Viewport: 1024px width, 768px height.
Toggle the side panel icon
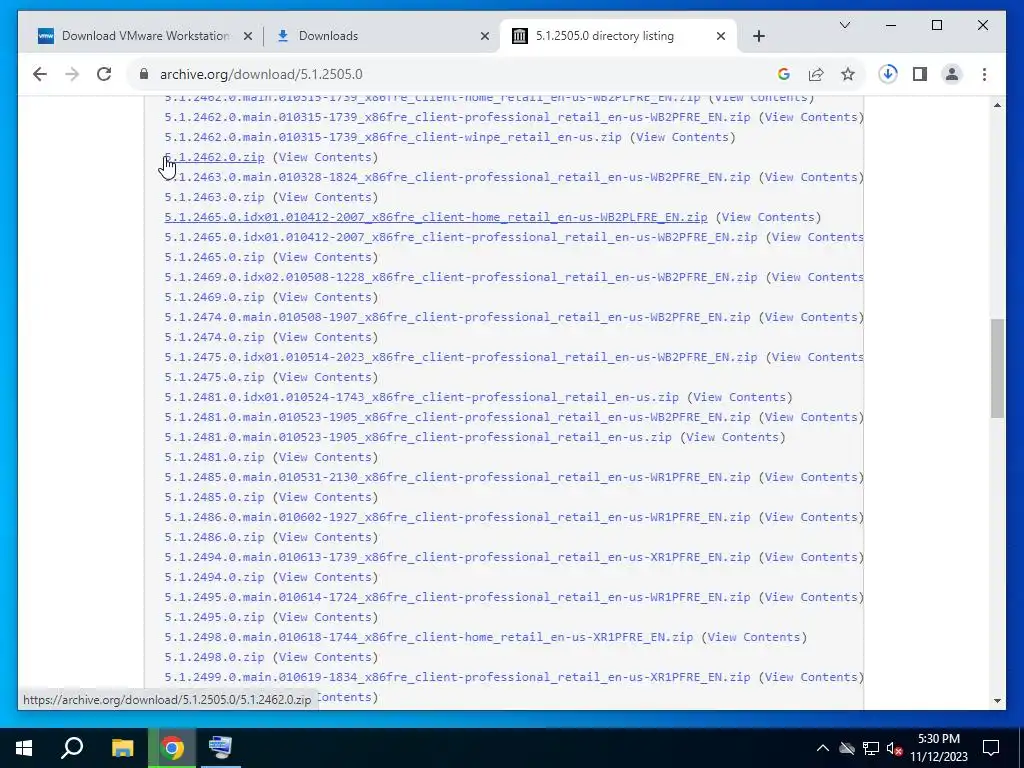[x=920, y=74]
